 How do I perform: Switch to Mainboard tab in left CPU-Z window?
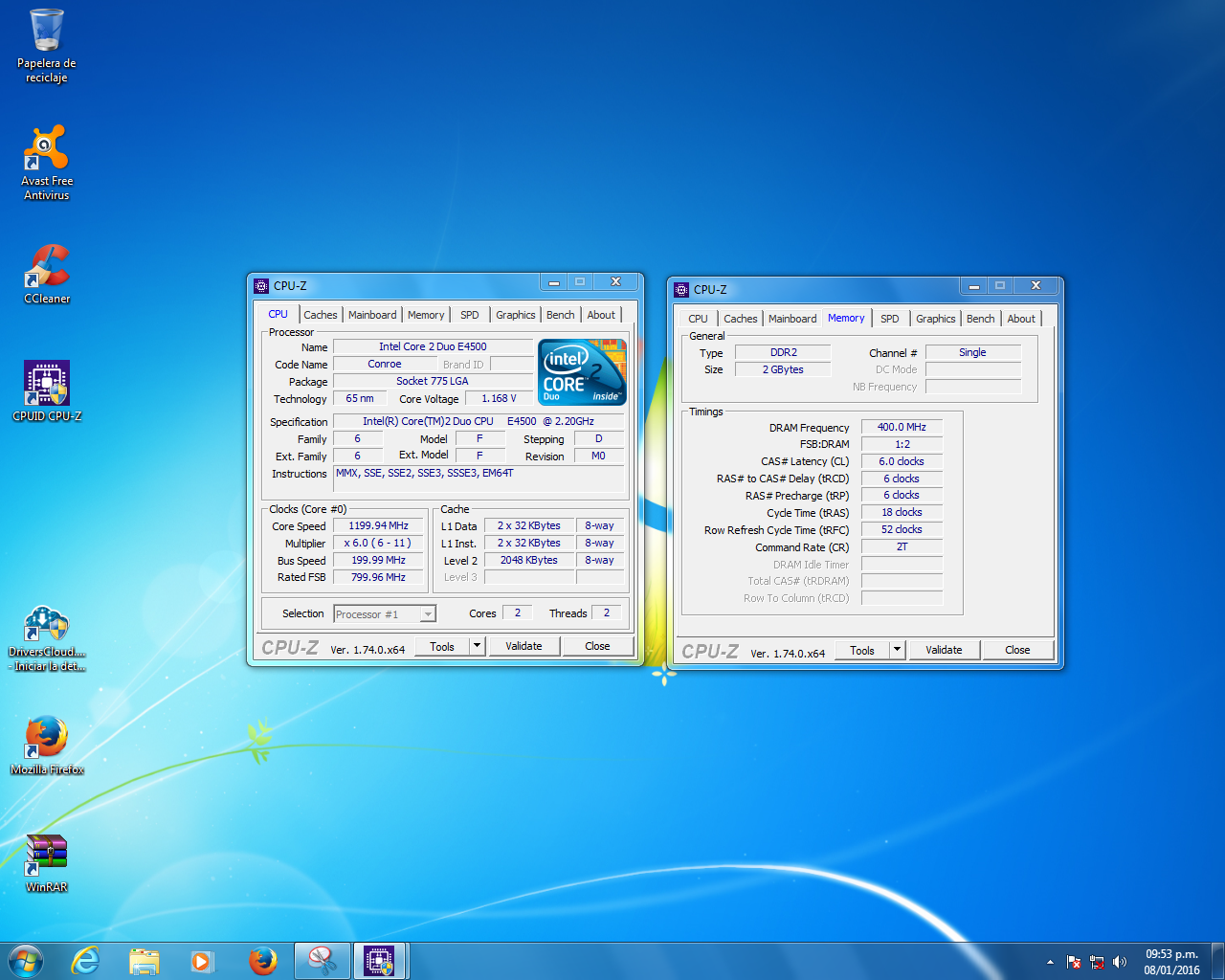pyautogui.click(x=372, y=315)
